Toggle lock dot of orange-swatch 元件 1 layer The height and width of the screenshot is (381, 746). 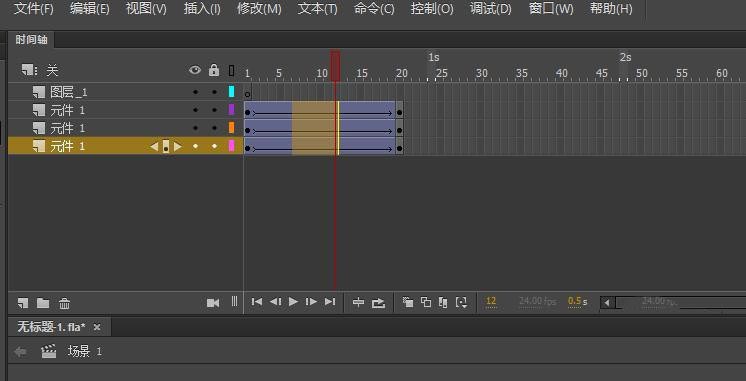pyautogui.click(x=214, y=128)
